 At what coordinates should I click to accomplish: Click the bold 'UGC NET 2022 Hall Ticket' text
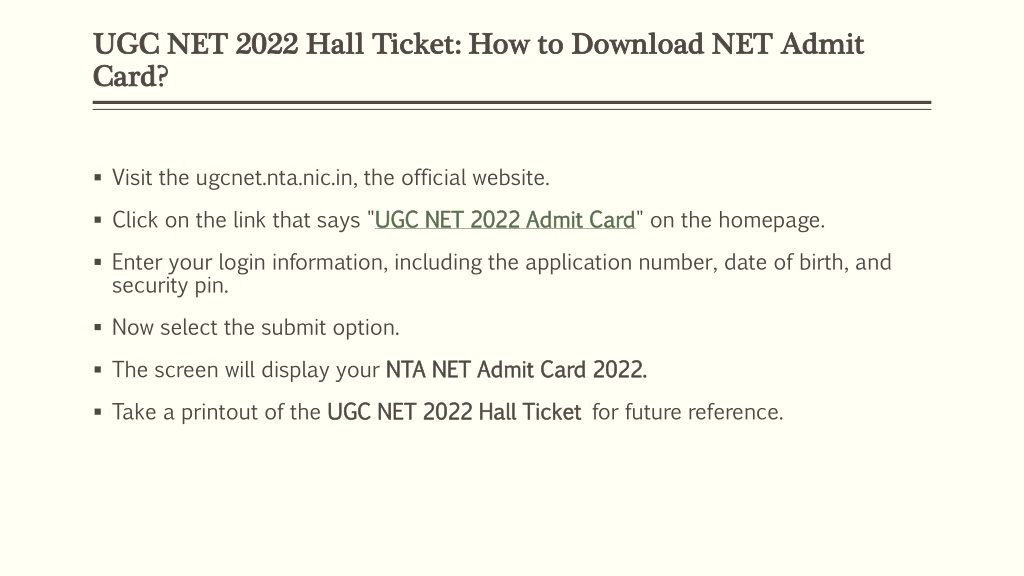(454, 412)
